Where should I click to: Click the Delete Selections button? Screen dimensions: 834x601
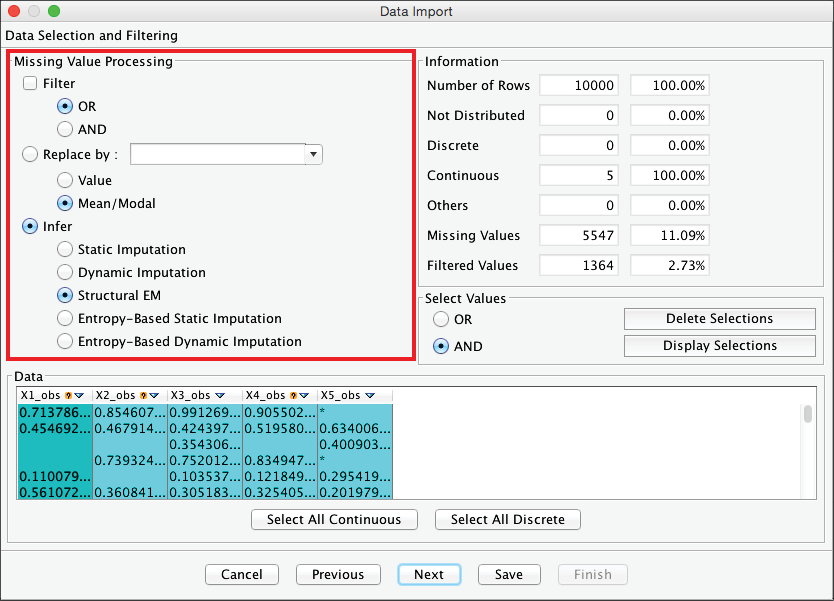click(719, 319)
